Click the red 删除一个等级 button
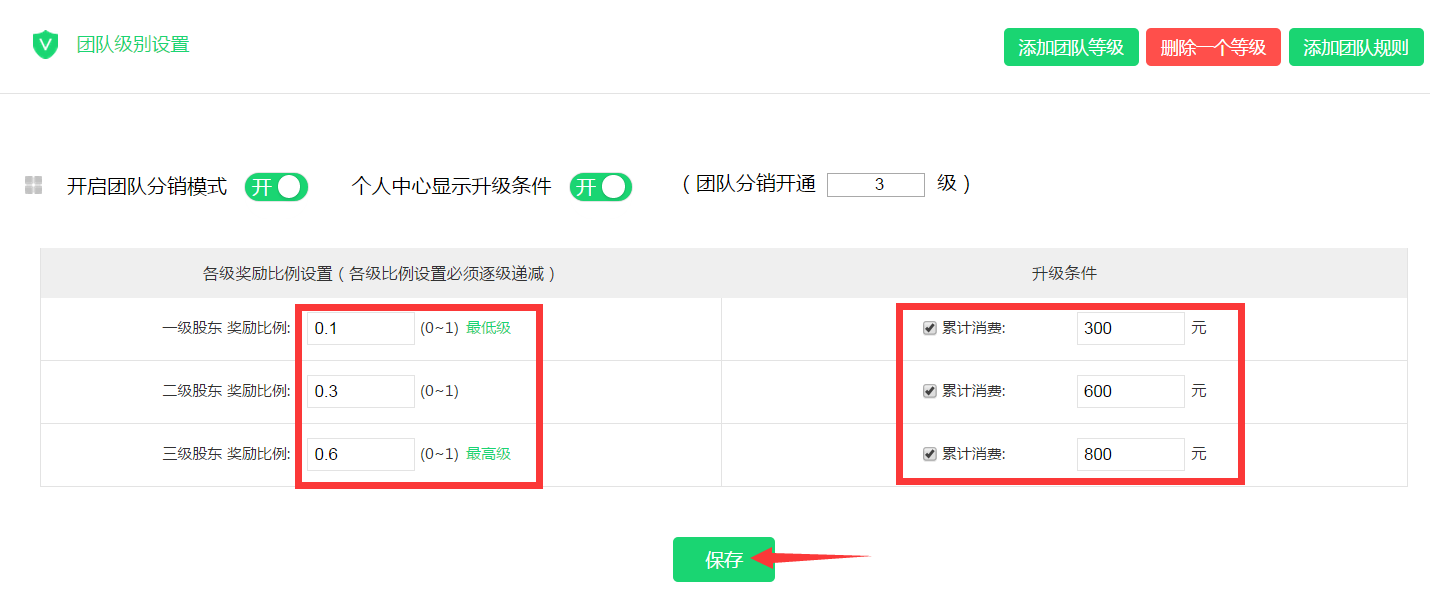This screenshot has height=601, width=1430. pos(1213,47)
